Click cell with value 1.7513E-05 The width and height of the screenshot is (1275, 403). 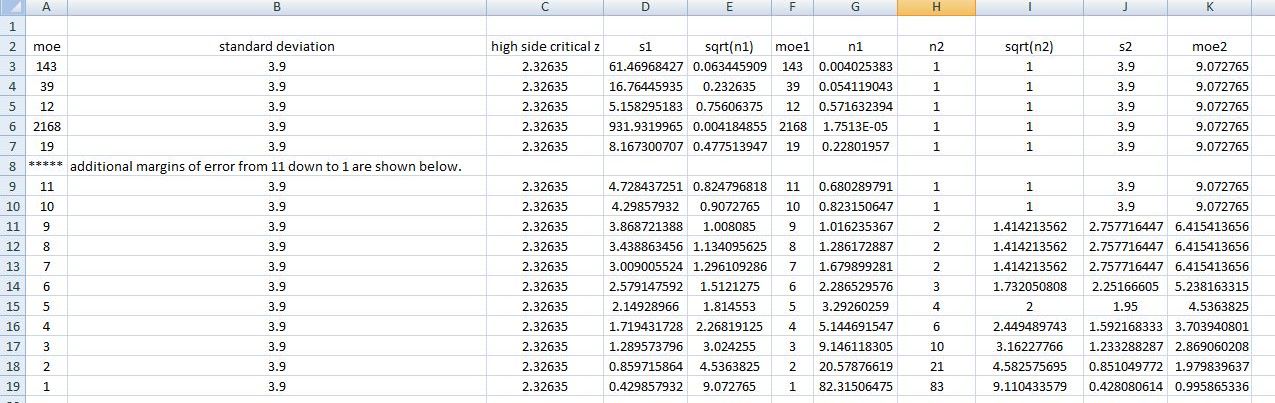click(x=855, y=126)
